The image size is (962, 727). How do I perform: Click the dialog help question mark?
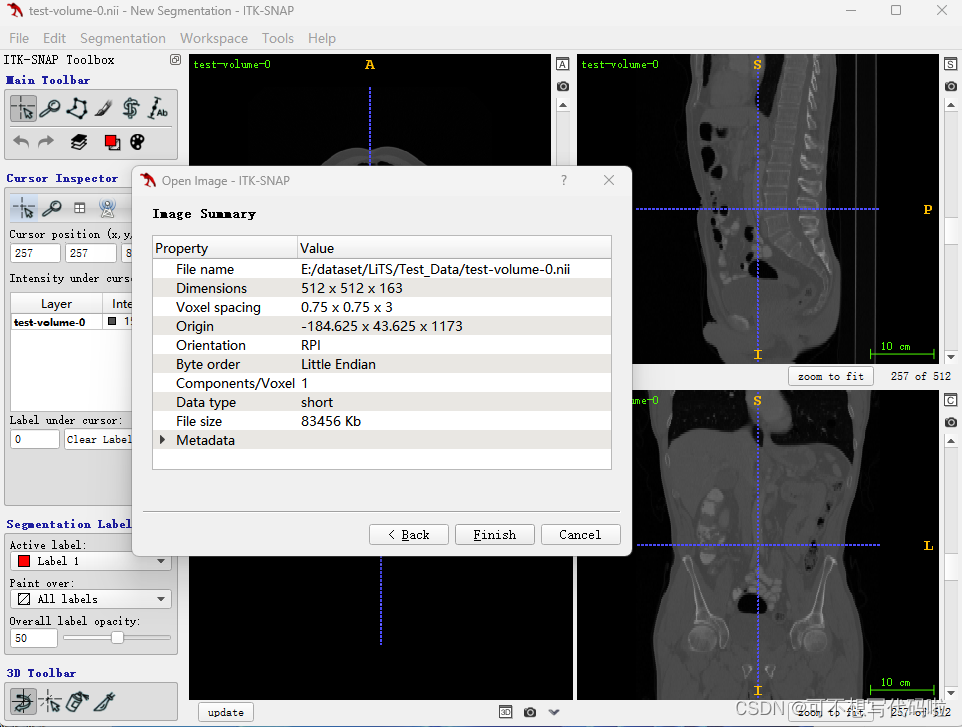(x=564, y=180)
